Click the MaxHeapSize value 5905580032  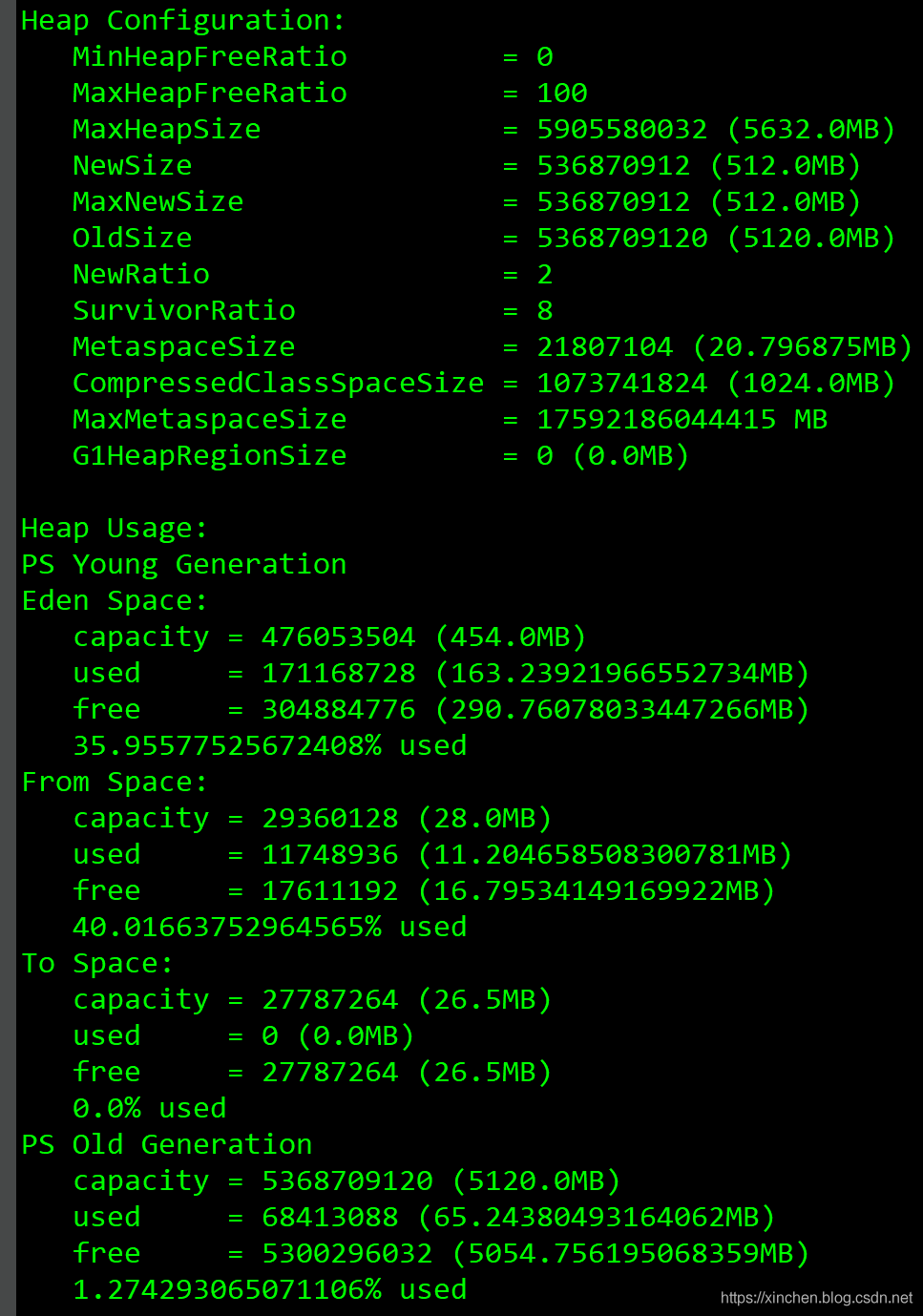[621, 129]
